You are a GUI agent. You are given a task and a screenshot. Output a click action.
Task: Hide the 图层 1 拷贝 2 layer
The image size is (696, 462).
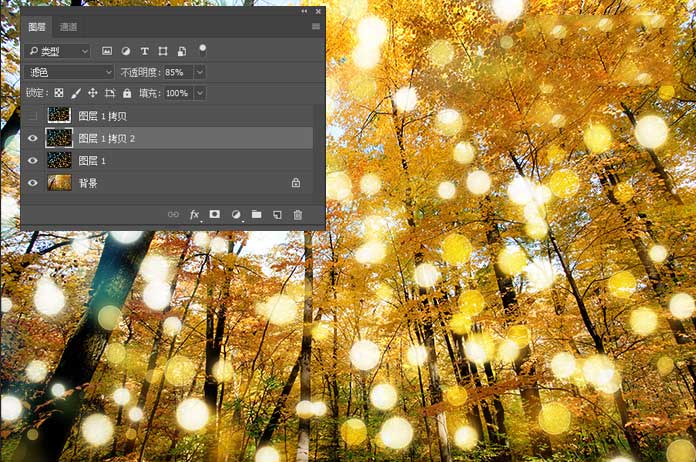[x=33, y=138]
